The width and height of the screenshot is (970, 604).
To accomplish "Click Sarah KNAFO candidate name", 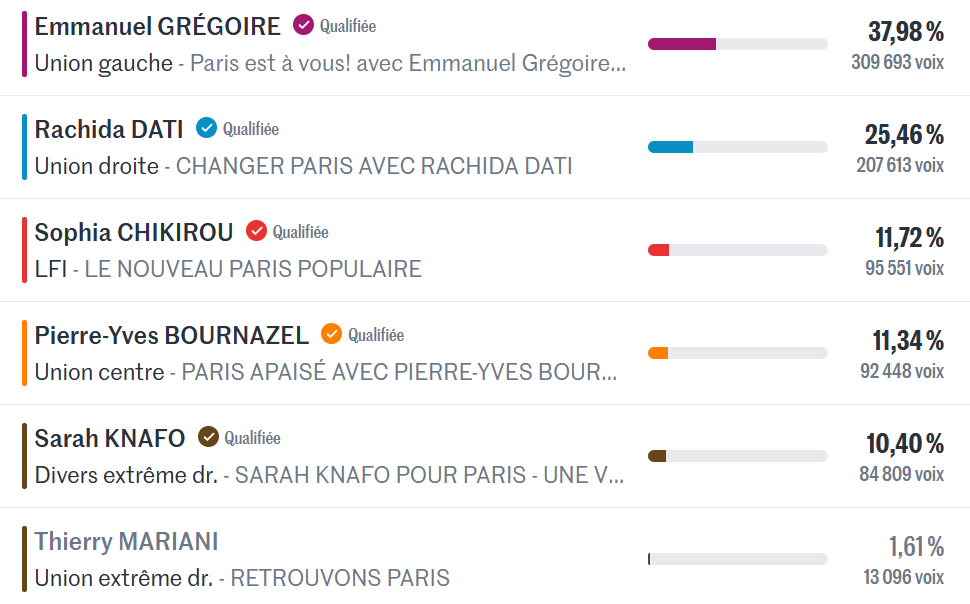I will pos(110,438).
